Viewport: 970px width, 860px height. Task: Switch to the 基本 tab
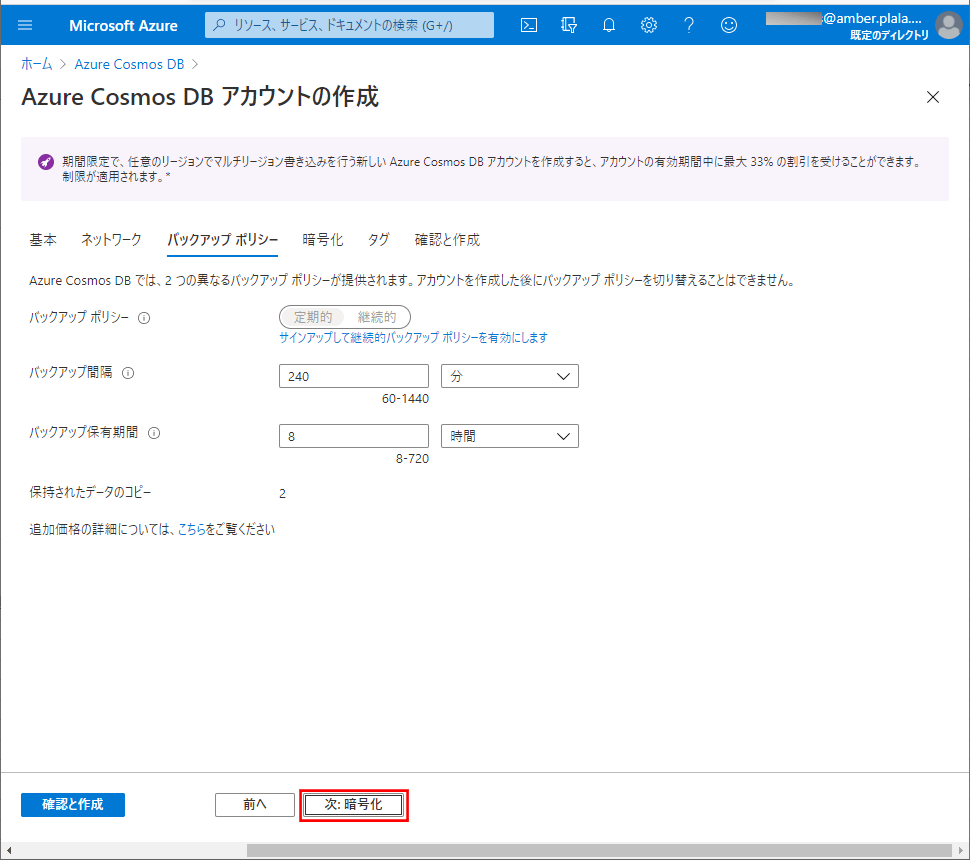click(43, 240)
